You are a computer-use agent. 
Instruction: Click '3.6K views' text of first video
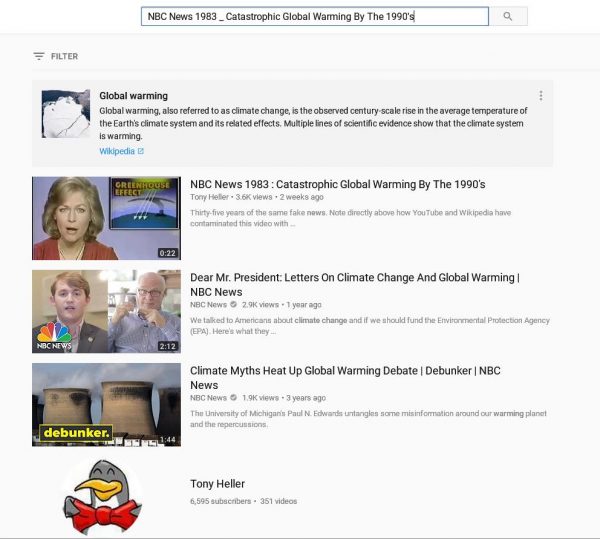tap(254, 197)
